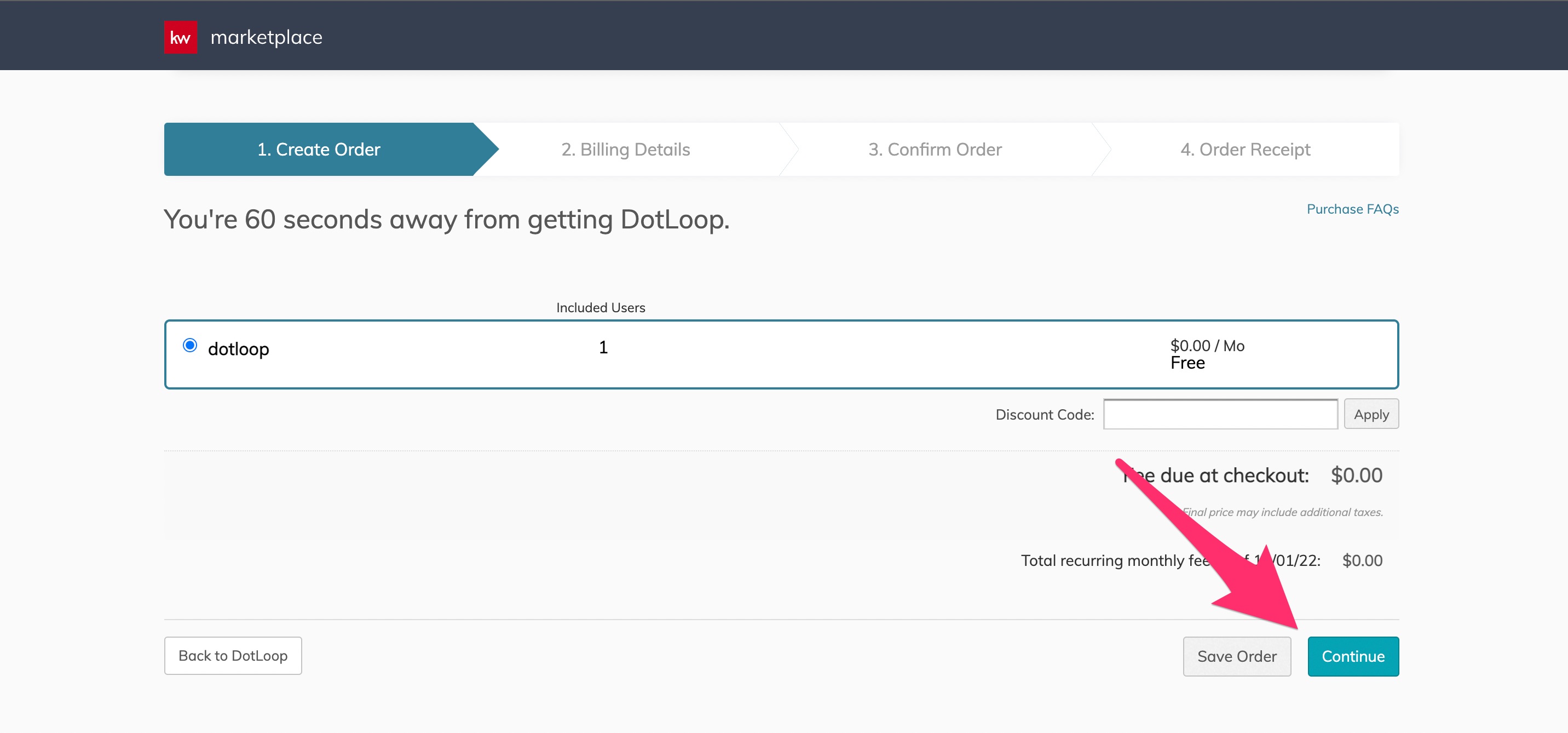The width and height of the screenshot is (1568, 733).
Task: Click the Discount Code input field
Action: tap(1219, 414)
